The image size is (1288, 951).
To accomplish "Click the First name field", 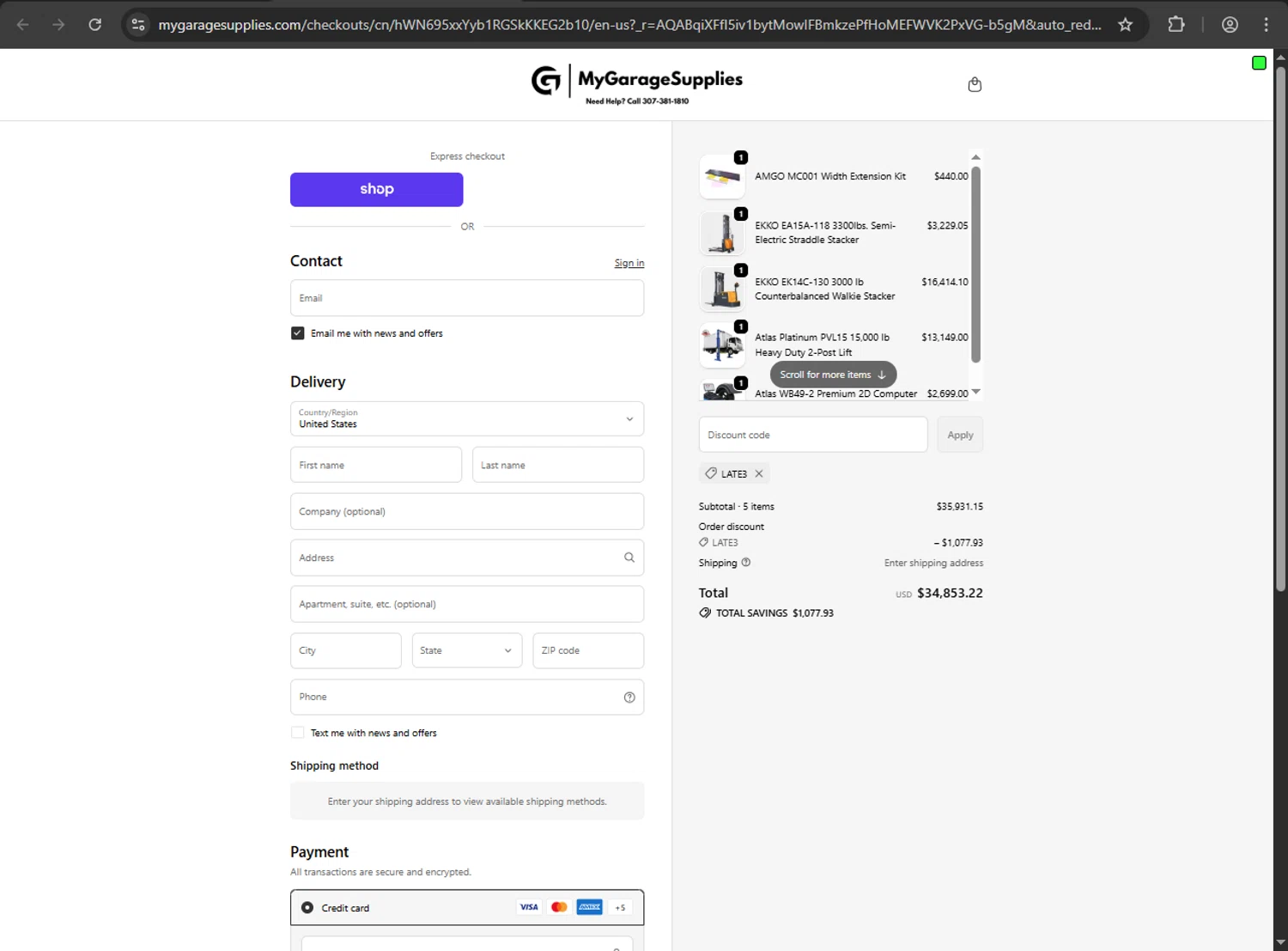I will tap(376, 465).
